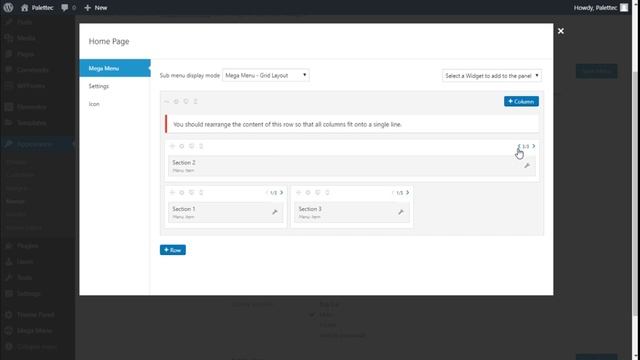Image resolution: width=640 pixels, height=360 pixels.
Task: Add a new row to the grid
Action: (173, 250)
